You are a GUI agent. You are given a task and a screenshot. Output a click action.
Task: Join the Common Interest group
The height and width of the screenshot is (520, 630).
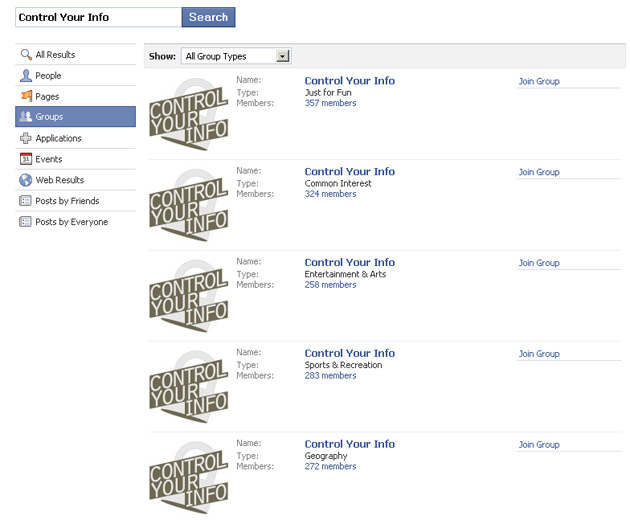539,172
